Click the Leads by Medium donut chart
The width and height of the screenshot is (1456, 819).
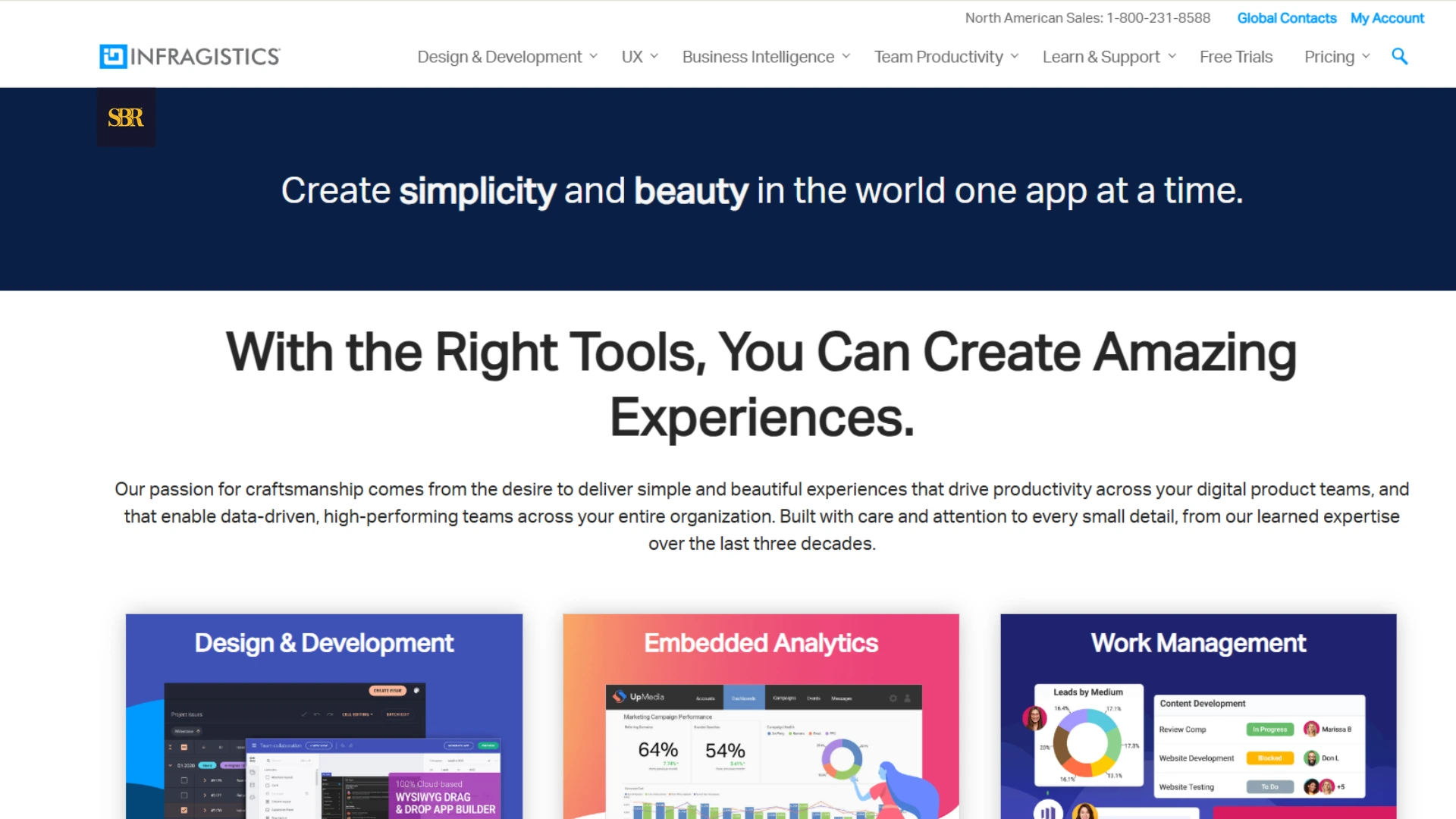1087,743
